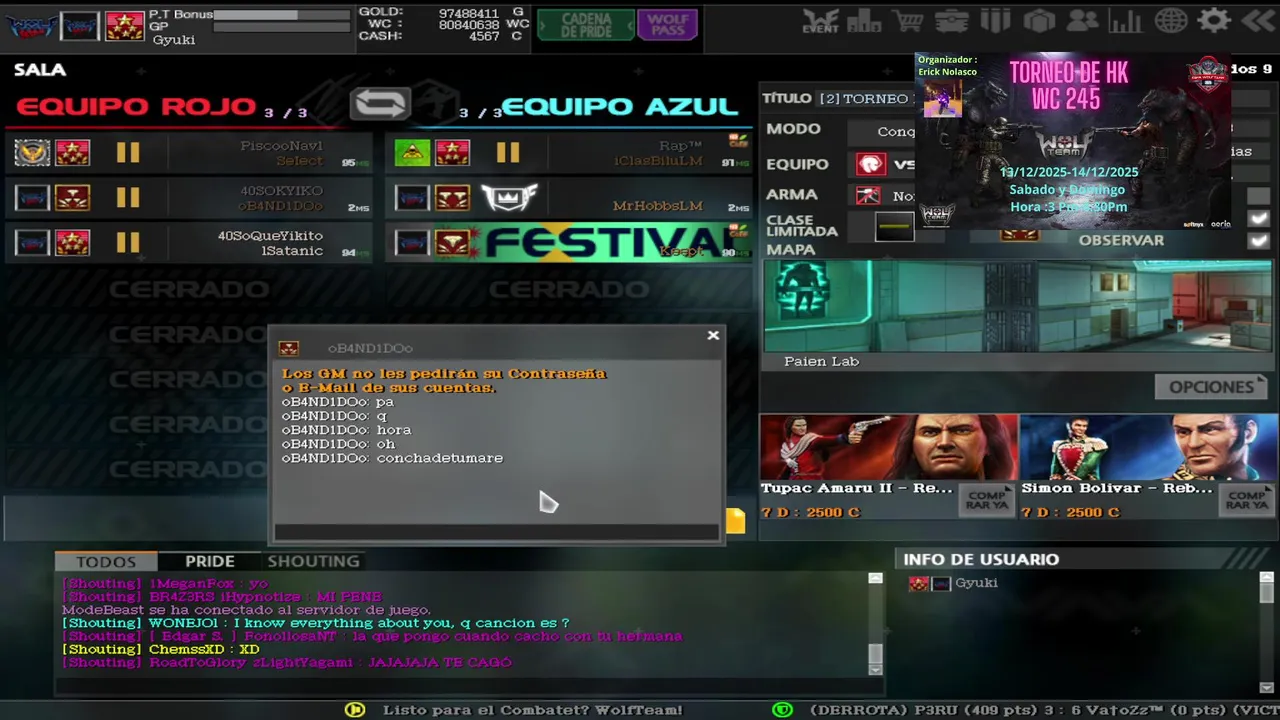Click the P.T Bonus progress bar
This screenshot has width=1280, height=720.
click(x=284, y=15)
